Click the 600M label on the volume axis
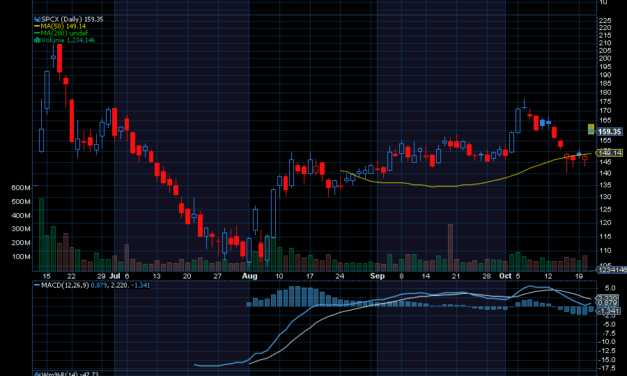 (x=21, y=188)
